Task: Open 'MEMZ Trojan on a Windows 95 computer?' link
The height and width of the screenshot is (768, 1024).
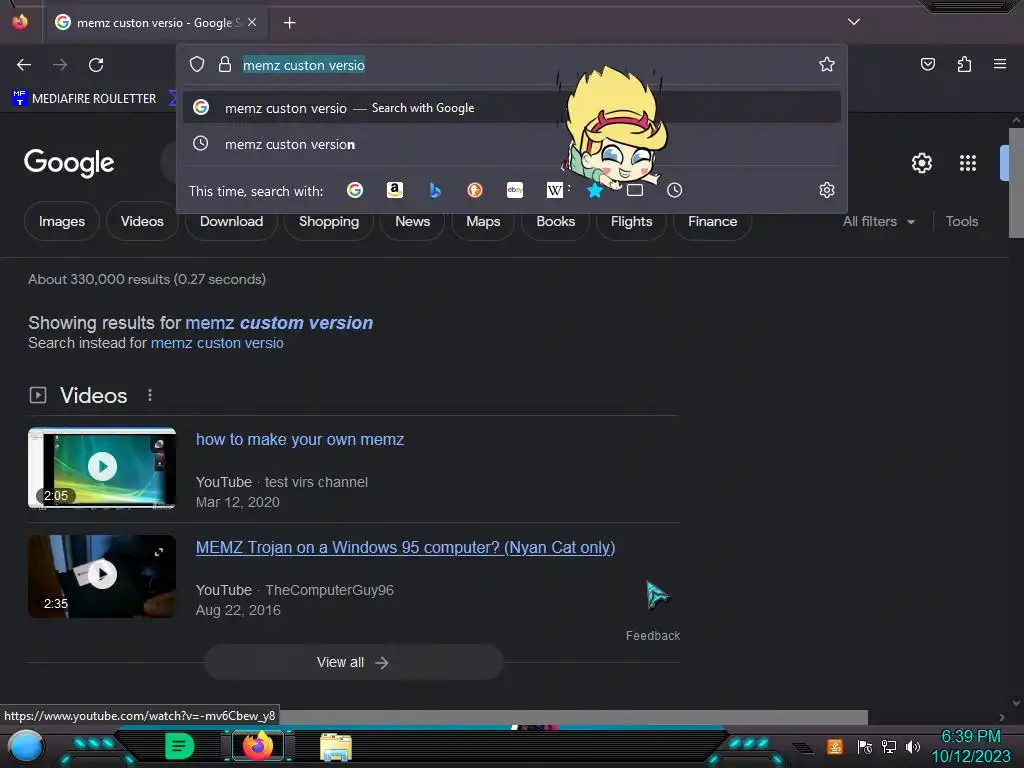Action: coord(406,547)
